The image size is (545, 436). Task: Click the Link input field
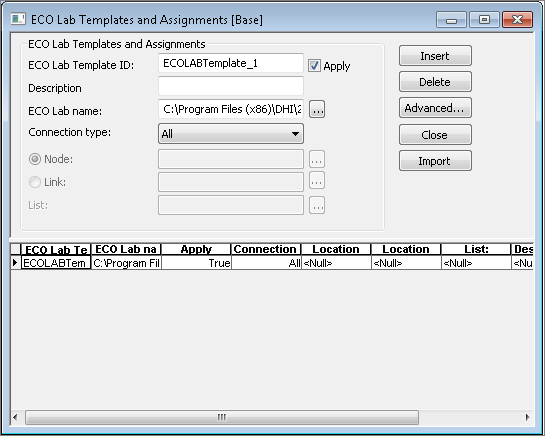pyautogui.click(x=231, y=182)
